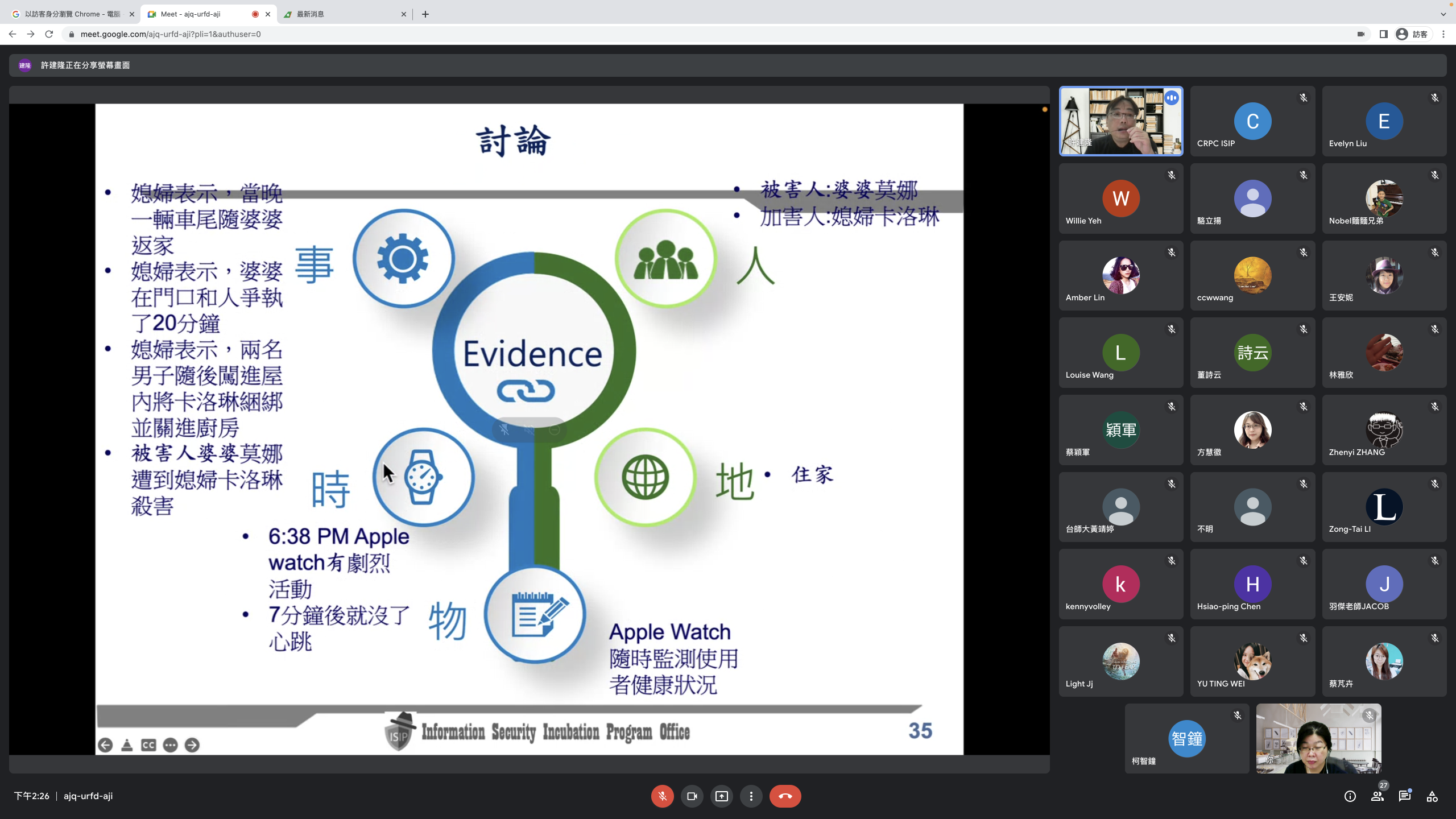Show the participants list panel
The width and height of the screenshot is (1456, 819).
pyautogui.click(x=1377, y=796)
